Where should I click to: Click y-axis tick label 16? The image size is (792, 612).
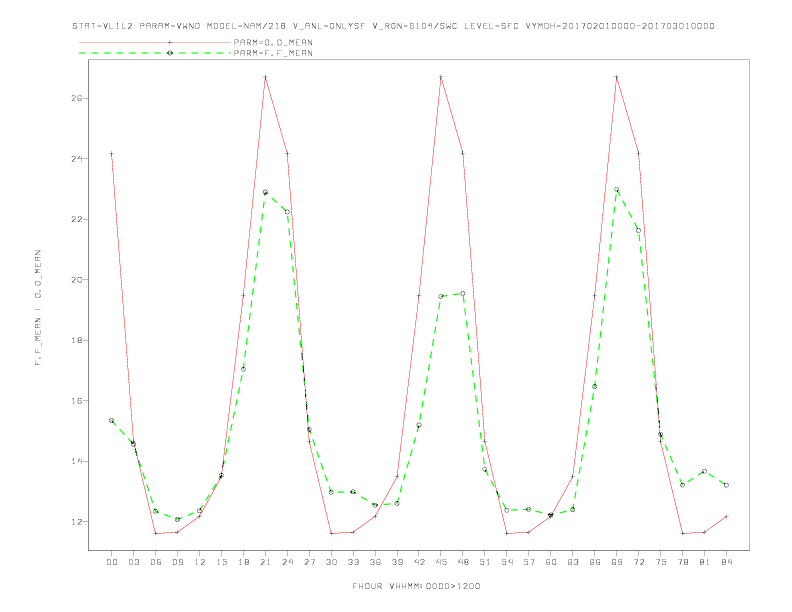click(77, 400)
